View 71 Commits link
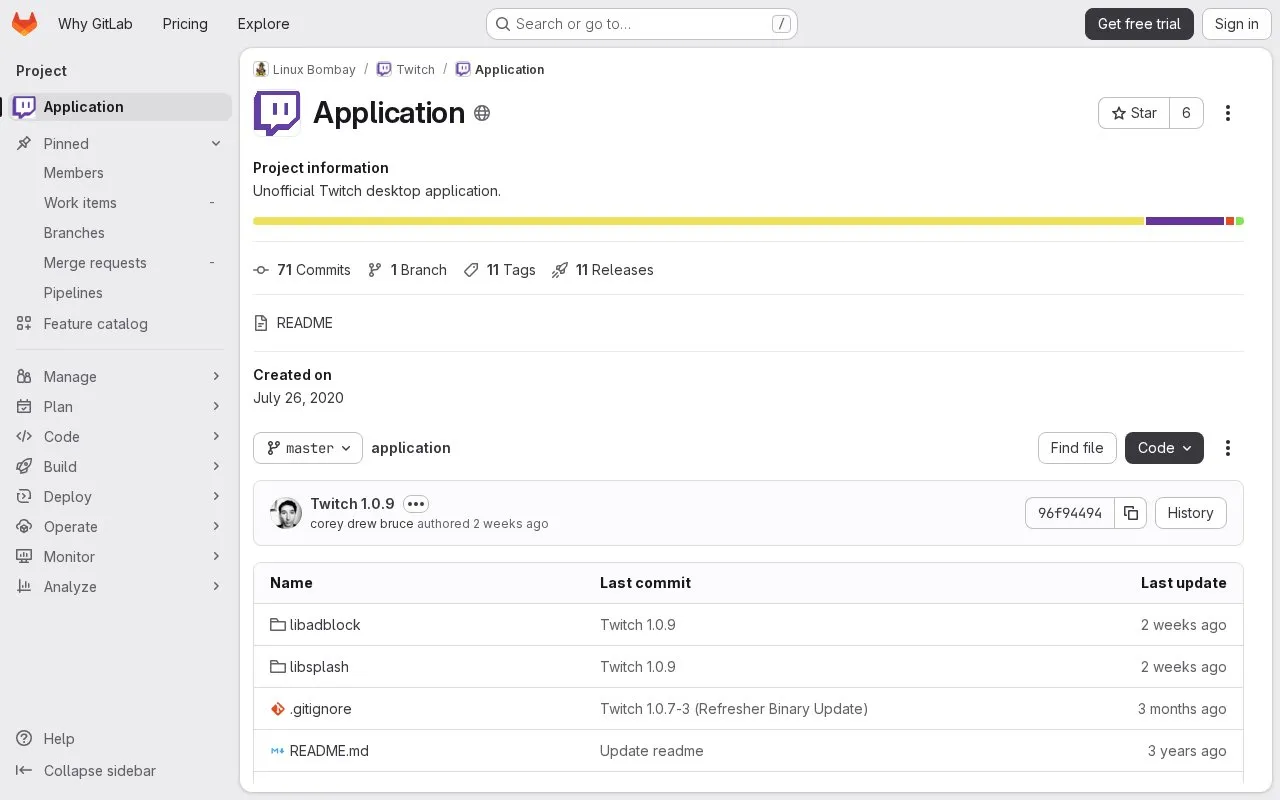The image size is (1280, 800). [x=302, y=270]
